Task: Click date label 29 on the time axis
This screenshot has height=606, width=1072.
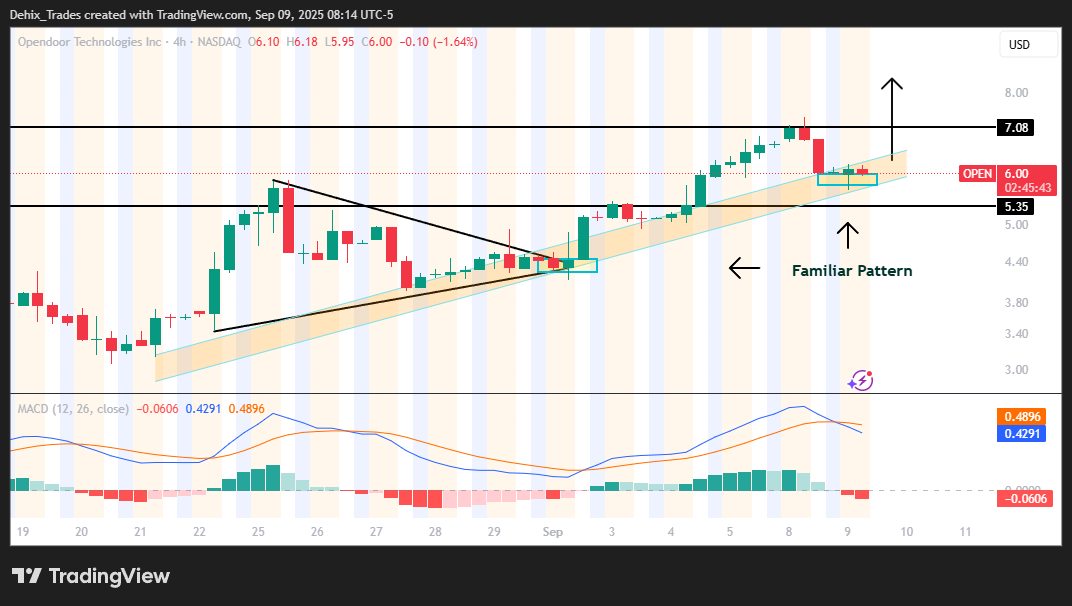Action: pyautogui.click(x=494, y=531)
